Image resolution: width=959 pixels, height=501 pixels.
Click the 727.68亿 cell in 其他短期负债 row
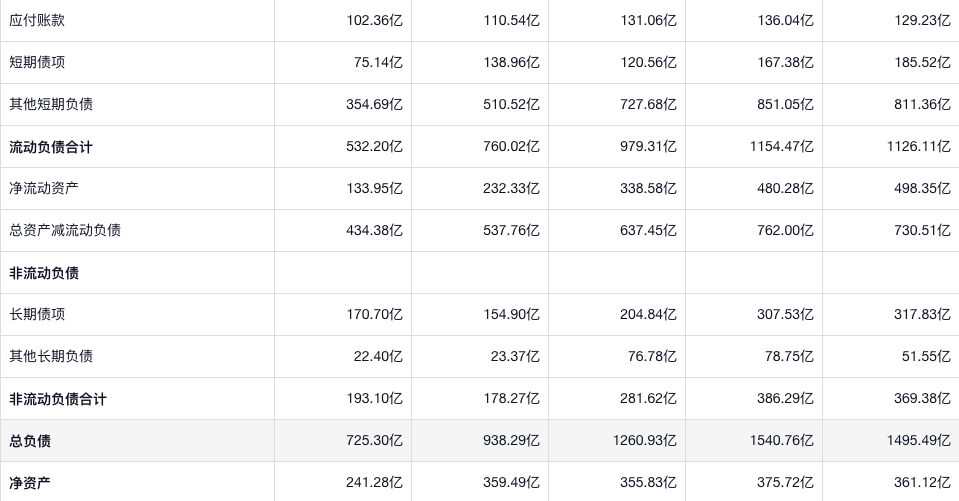648,104
